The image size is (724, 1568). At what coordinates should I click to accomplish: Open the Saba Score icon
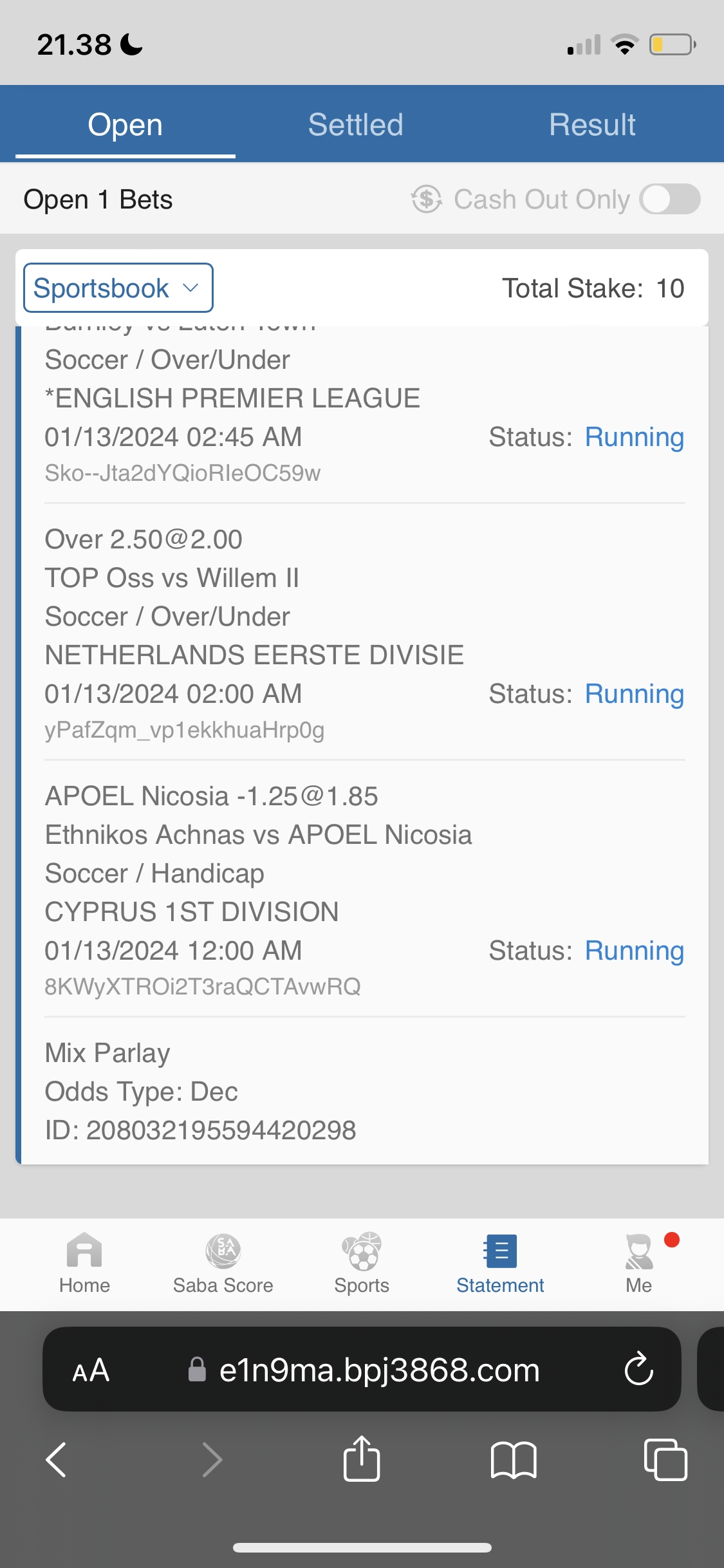pos(223,1251)
